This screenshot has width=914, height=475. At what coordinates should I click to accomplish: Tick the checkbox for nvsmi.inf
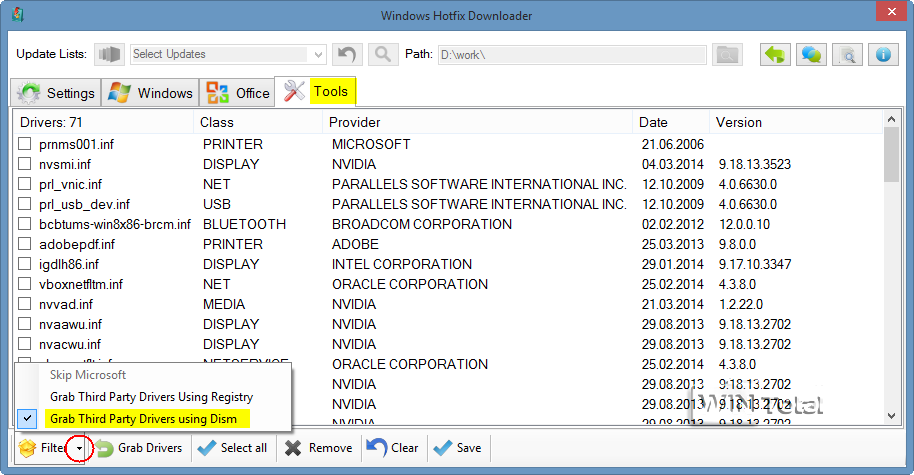coord(24,164)
